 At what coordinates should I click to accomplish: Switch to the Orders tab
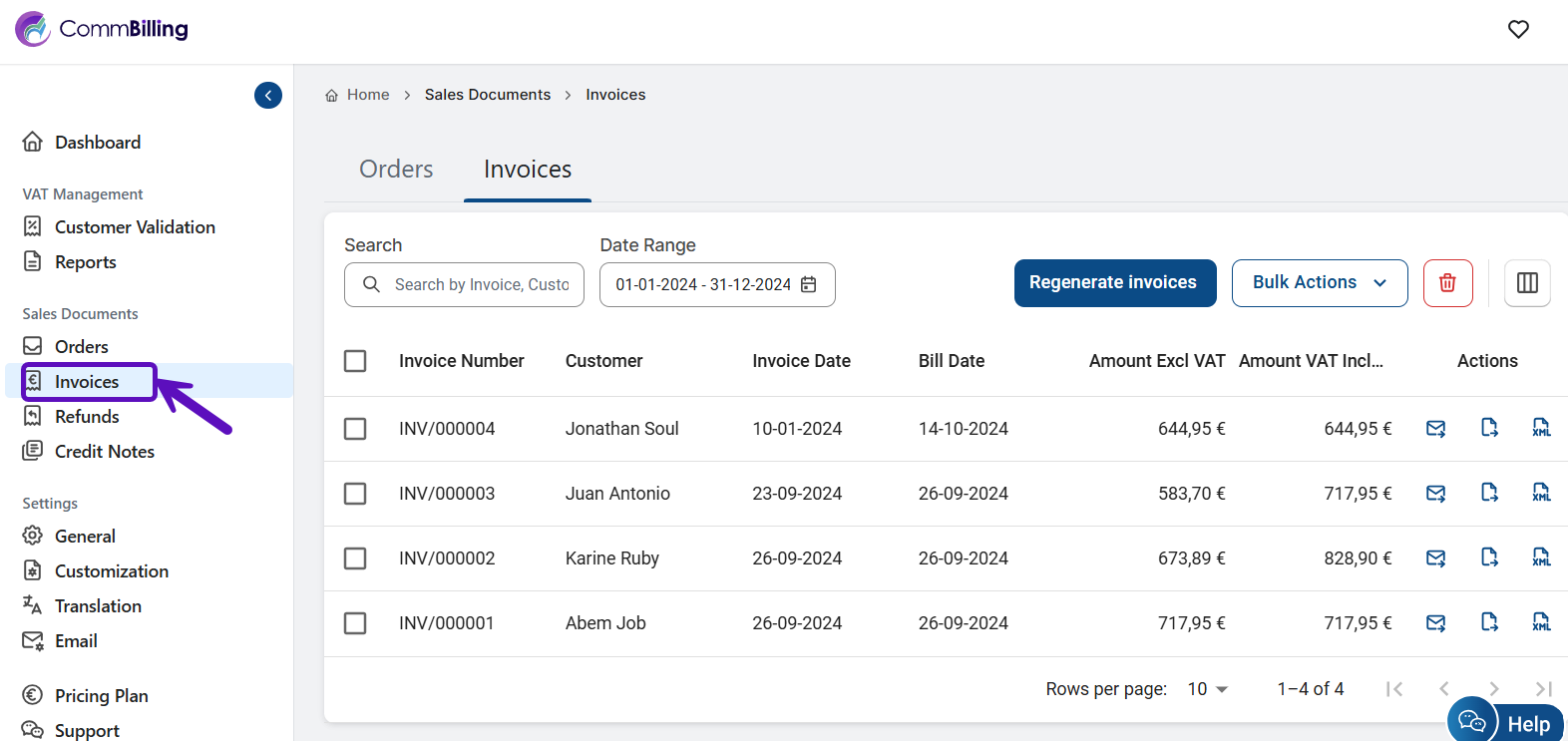396,170
